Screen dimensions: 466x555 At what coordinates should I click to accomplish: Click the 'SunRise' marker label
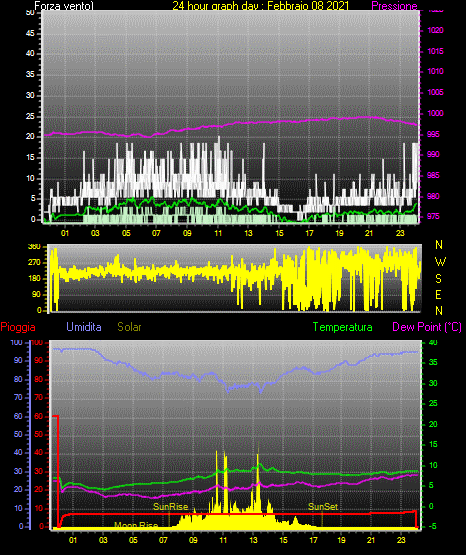[171, 507]
